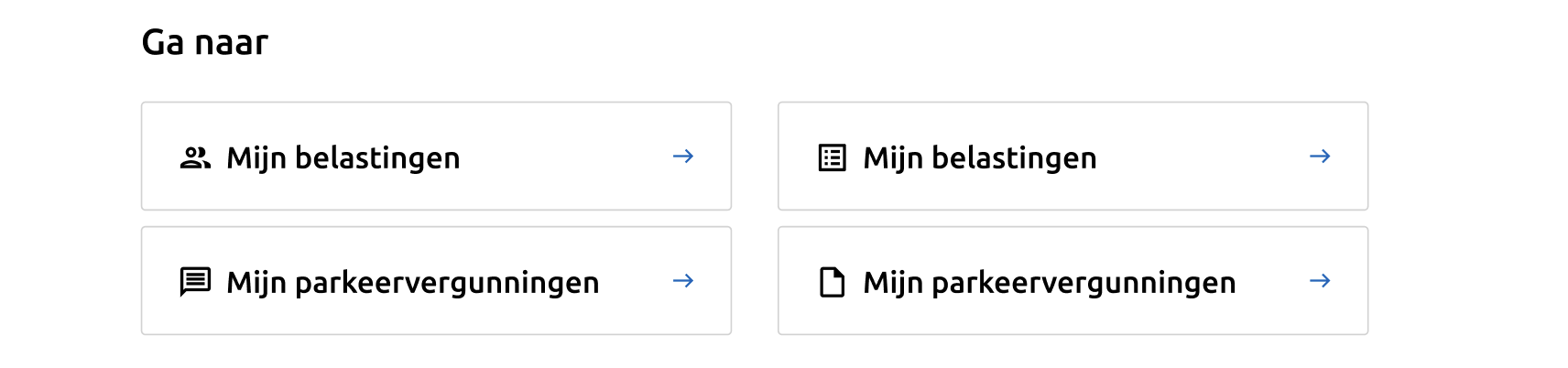Click the word 'Mijn' next to the chat icon
The height and width of the screenshot is (368, 1568).
pyautogui.click(x=256, y=282)
